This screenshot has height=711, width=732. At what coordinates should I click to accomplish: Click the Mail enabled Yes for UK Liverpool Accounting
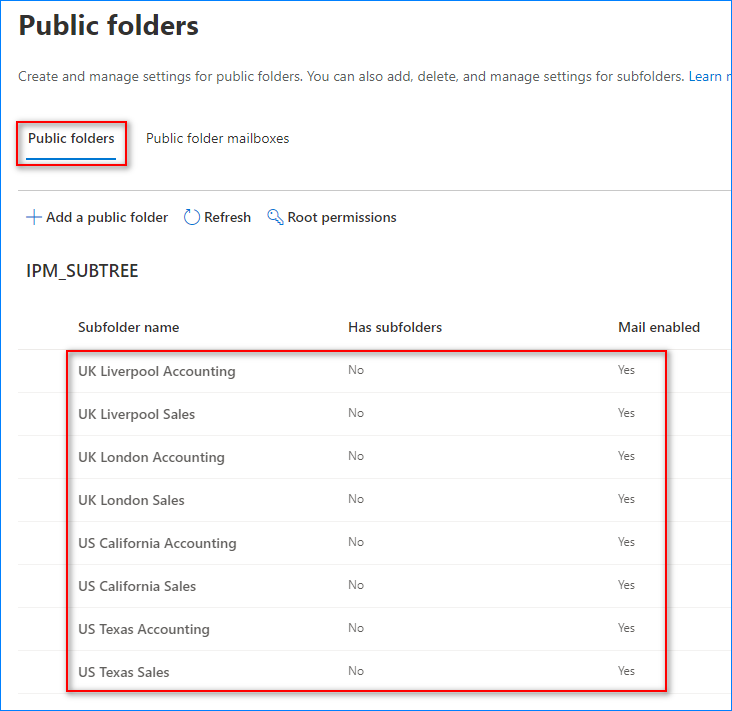click(x=626, y=370)
